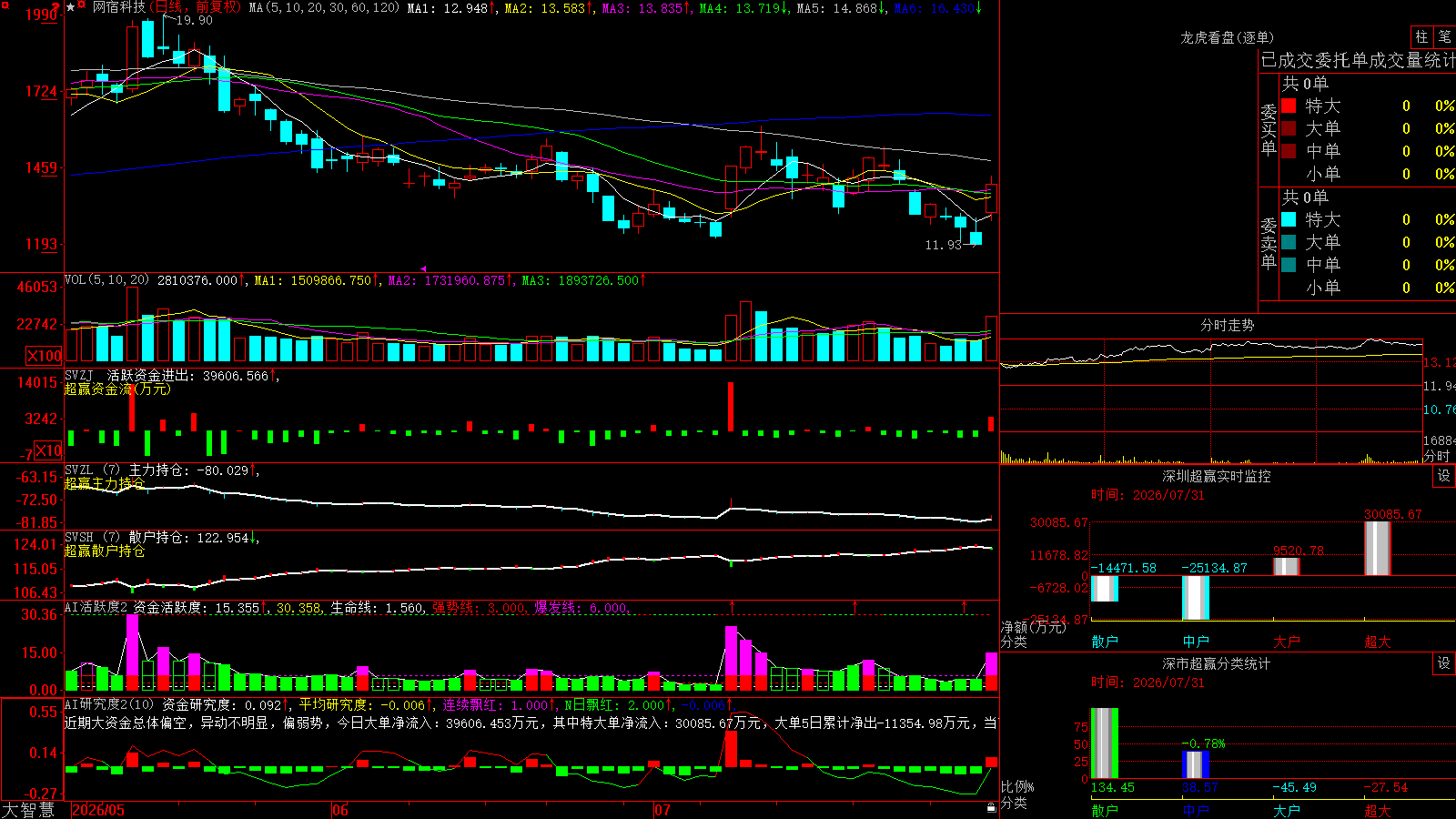This screenshot has width=1456, height=819.
Task: Click the cyan 特大 sell-order color swatch
Action: pos(1289,219)
